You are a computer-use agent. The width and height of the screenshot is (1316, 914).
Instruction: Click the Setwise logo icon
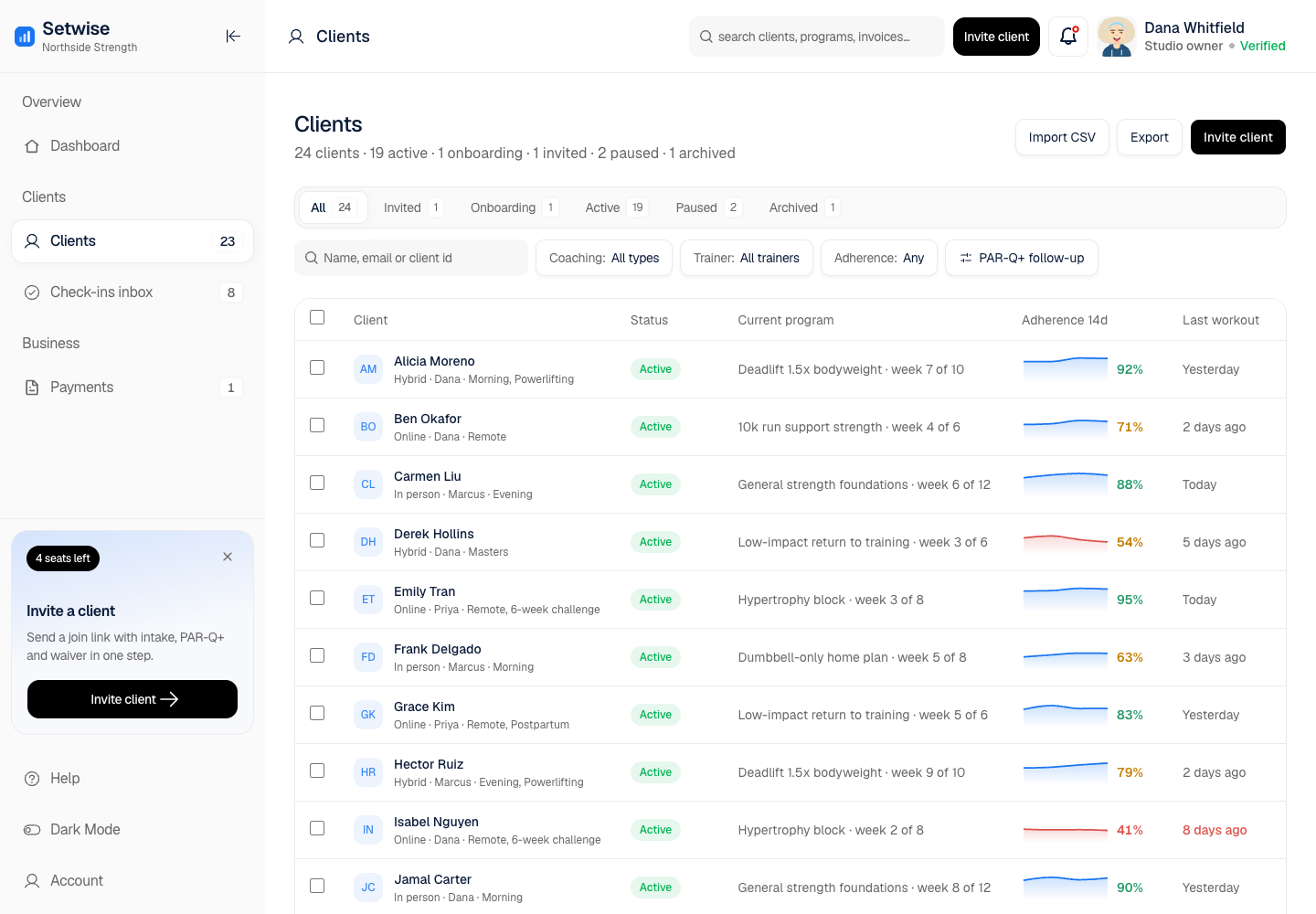point(25,37)
